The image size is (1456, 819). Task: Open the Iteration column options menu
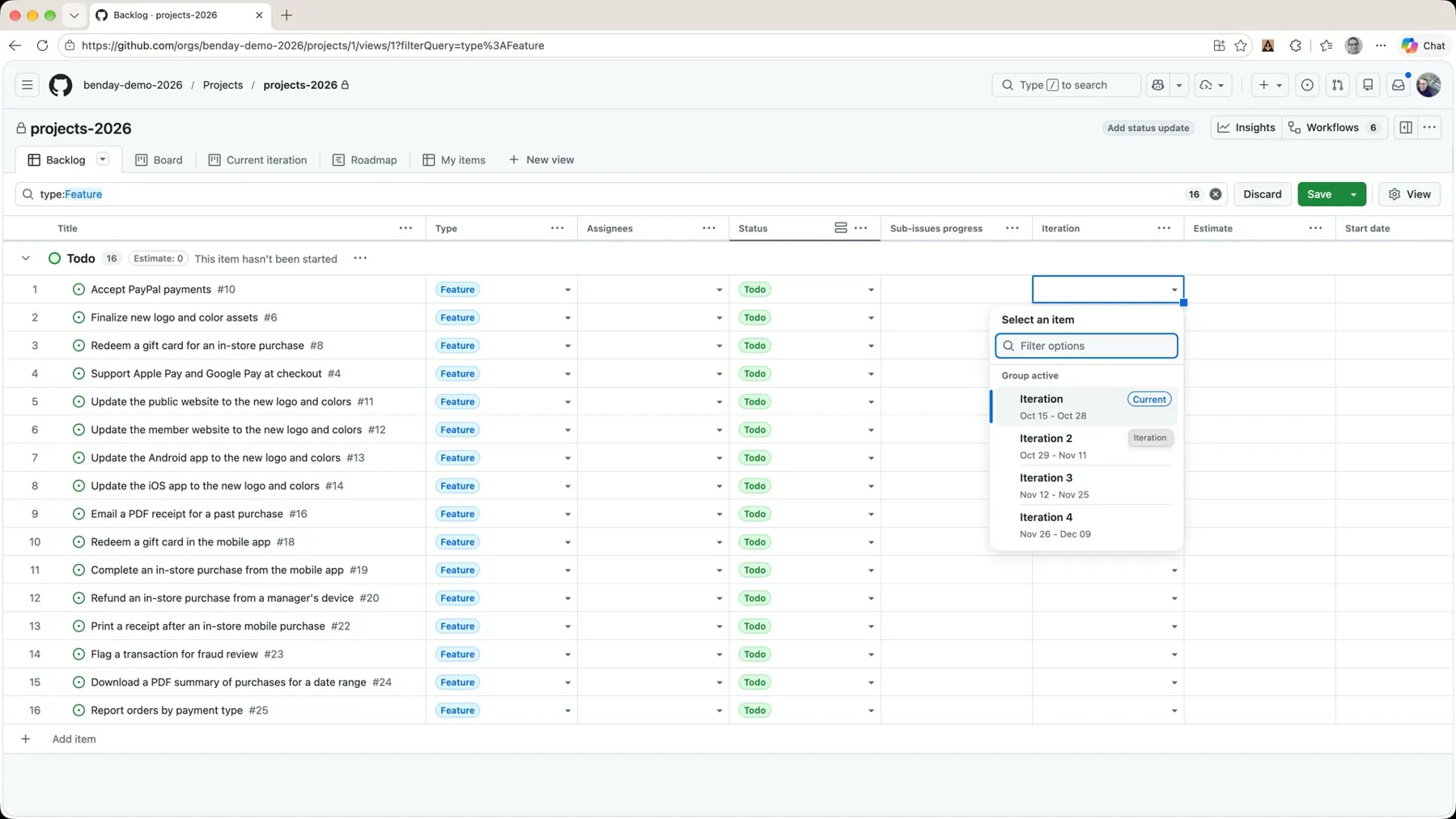1164,228
